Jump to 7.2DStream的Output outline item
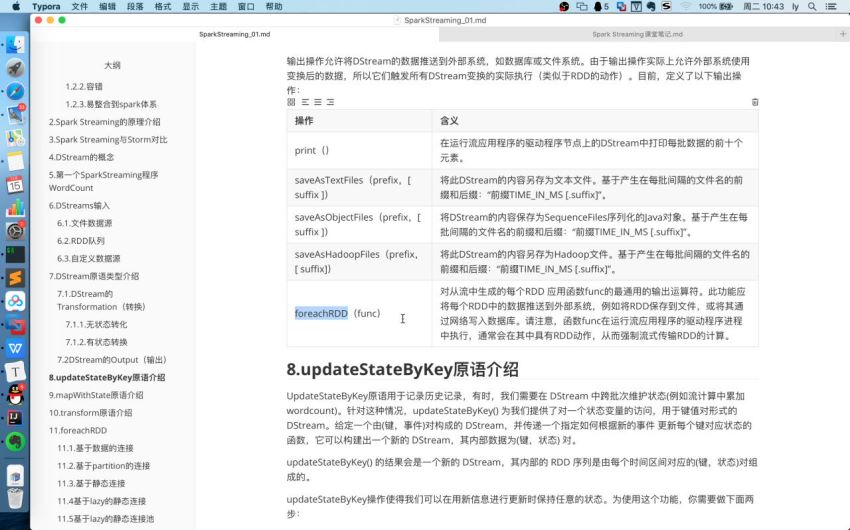The height and width of the screenshot is (530, 850). [x=113, y=360]
